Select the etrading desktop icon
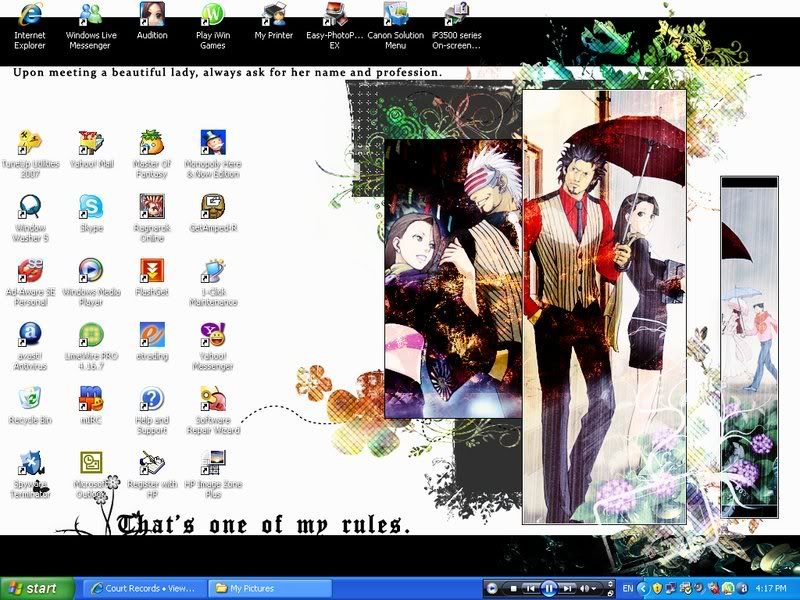The height and width of the screenshot is (600, 800). [152, 342]
